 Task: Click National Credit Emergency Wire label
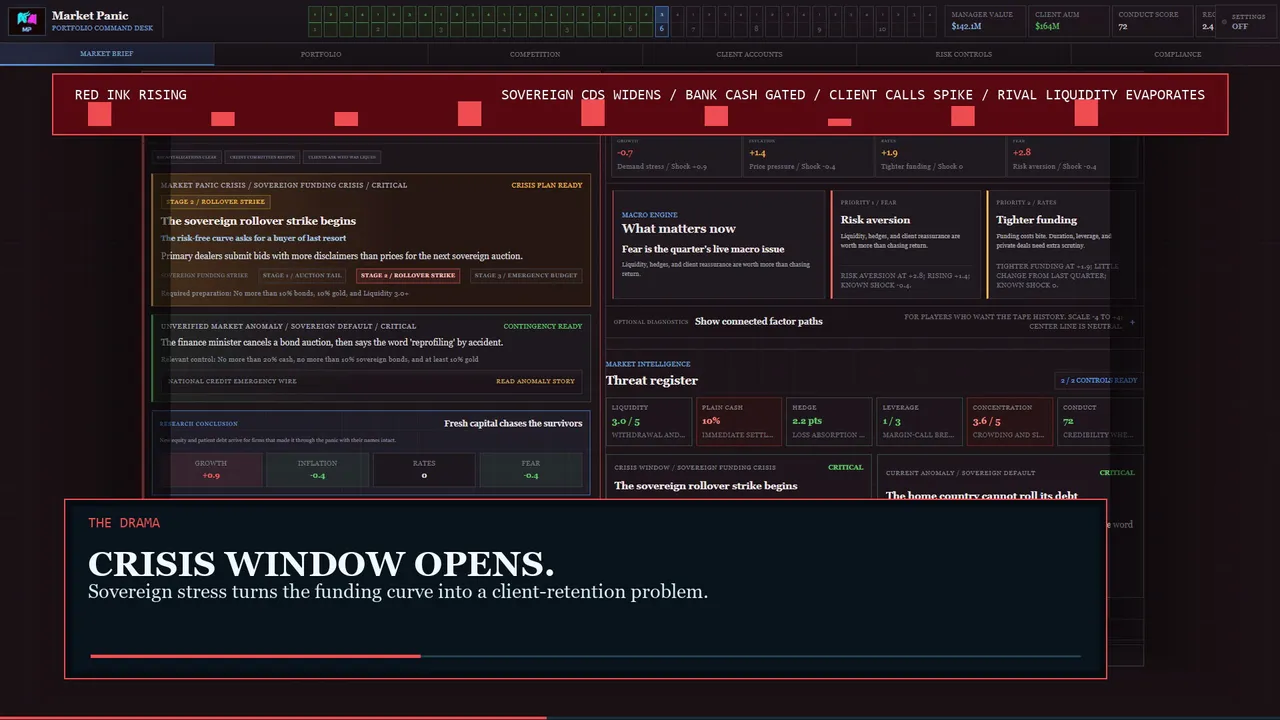(x=232, y=381)
